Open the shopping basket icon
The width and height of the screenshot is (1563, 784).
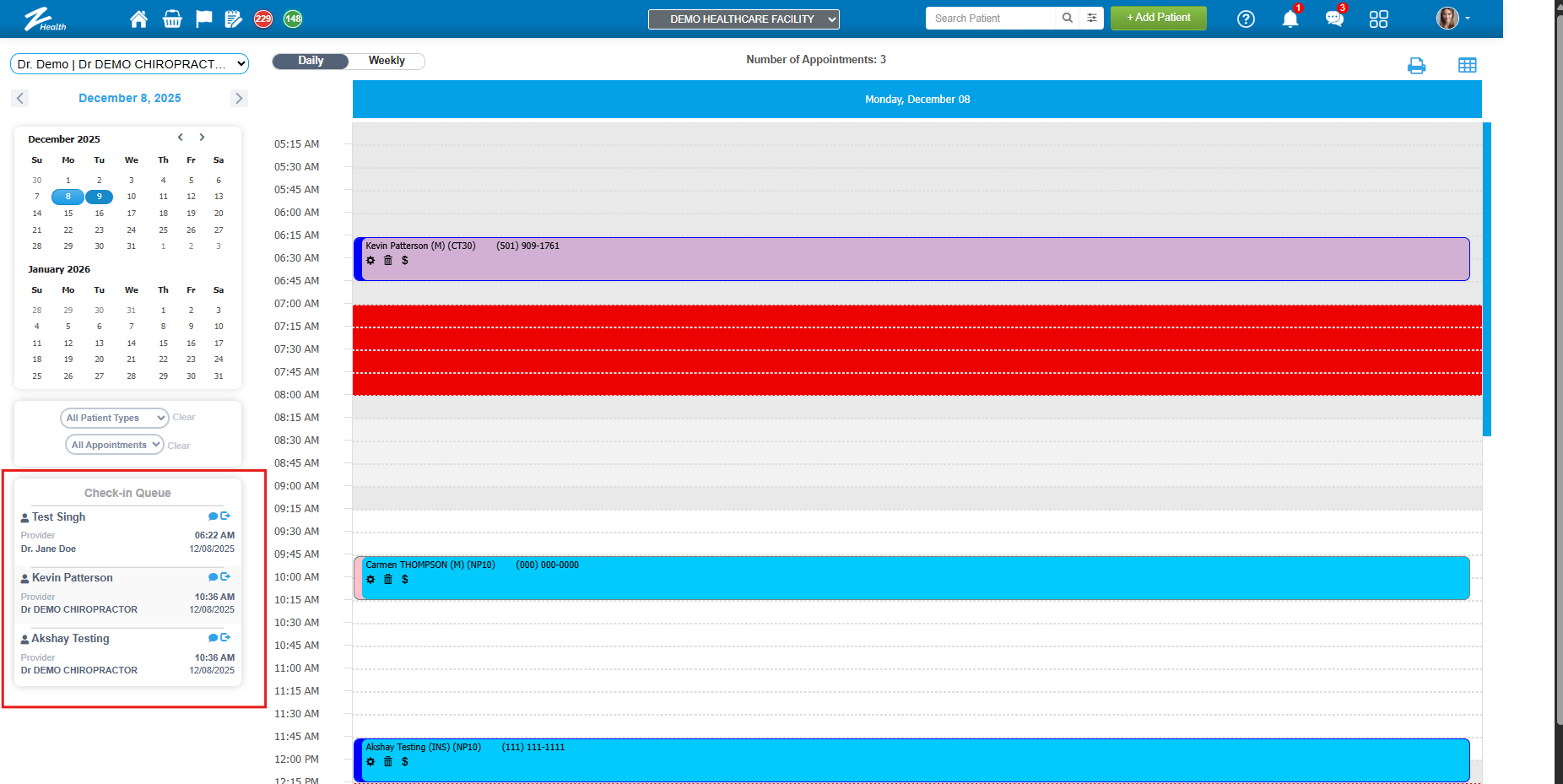pyautogui.click(x=172, y=19)
